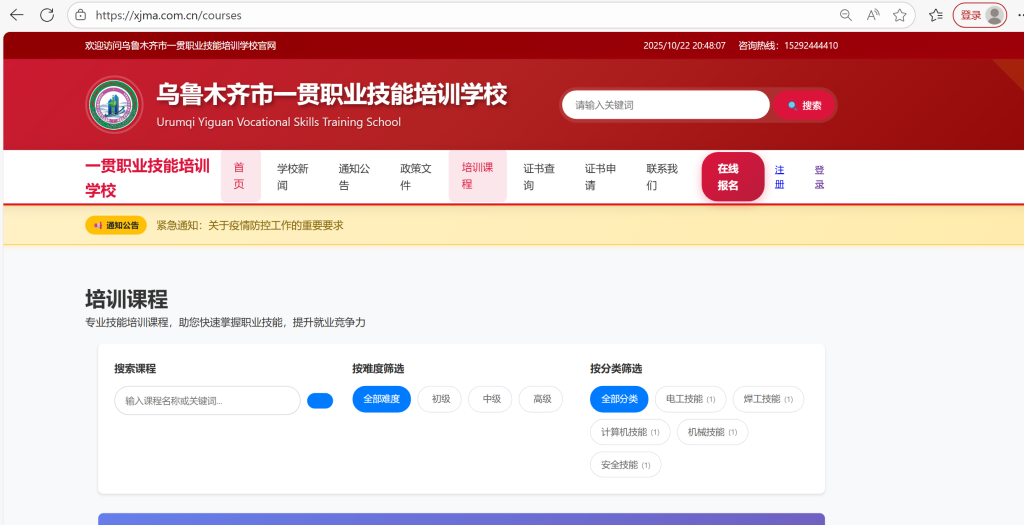Select the 中级 difficulty filter
Screen dimensions: 1024x525
[x=491, y=399]
